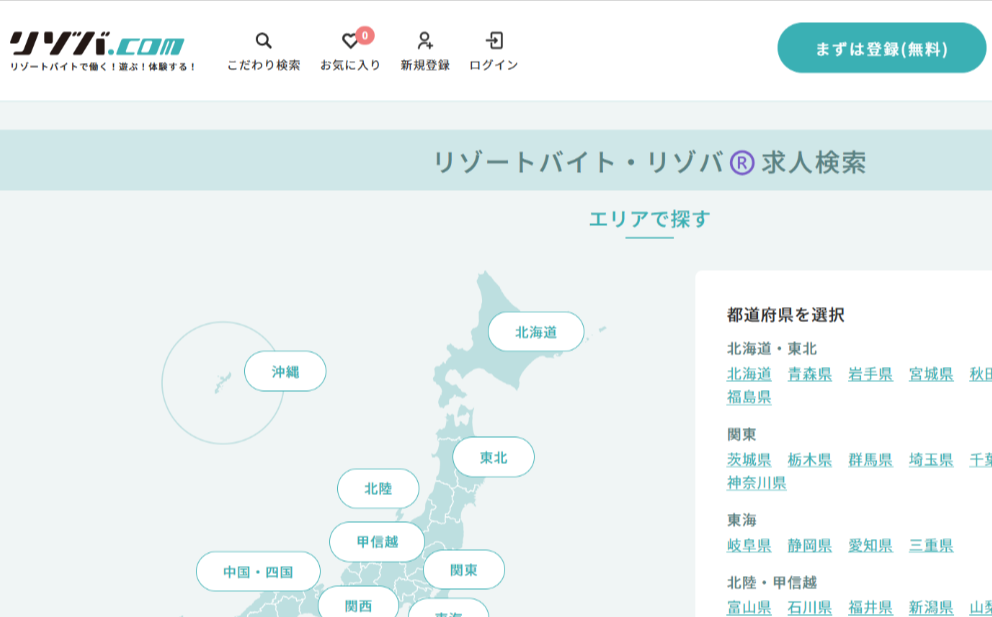Screen dimensions: 992x617
Task: Open 神奈川県 prefecture link
Action: (x=756, y=483)
